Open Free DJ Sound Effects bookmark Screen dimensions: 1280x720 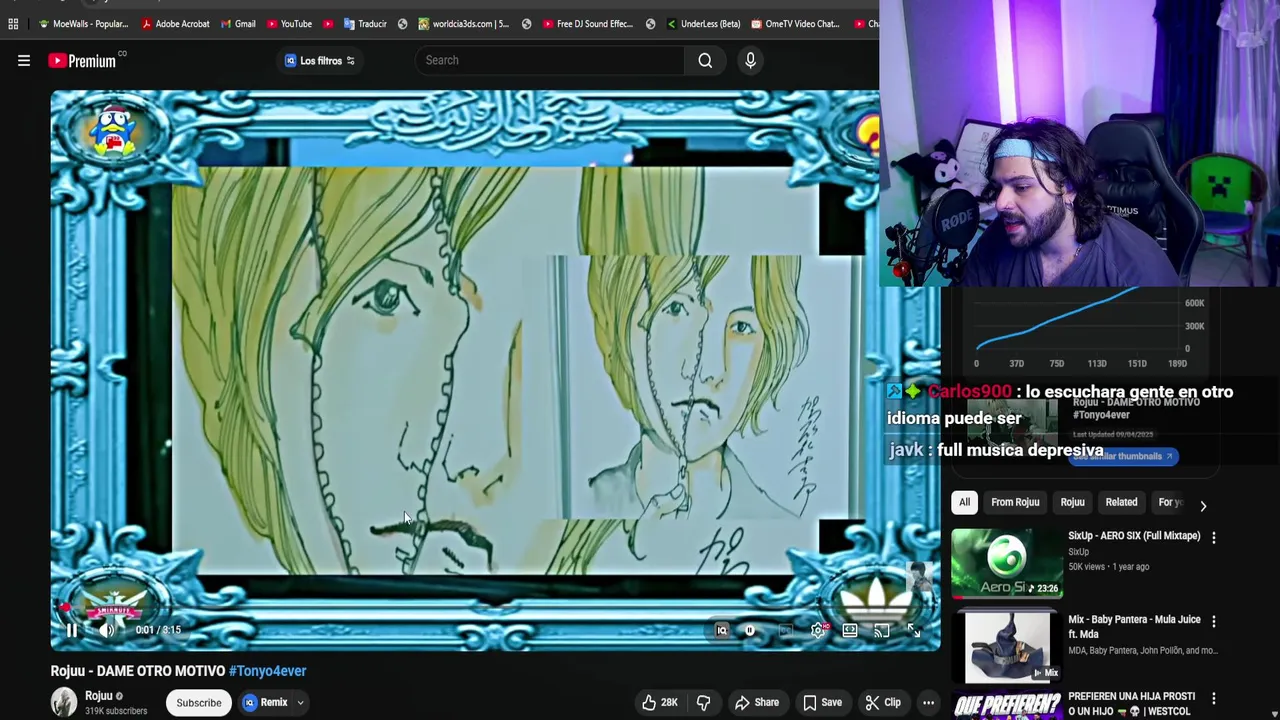click(586, 24)
